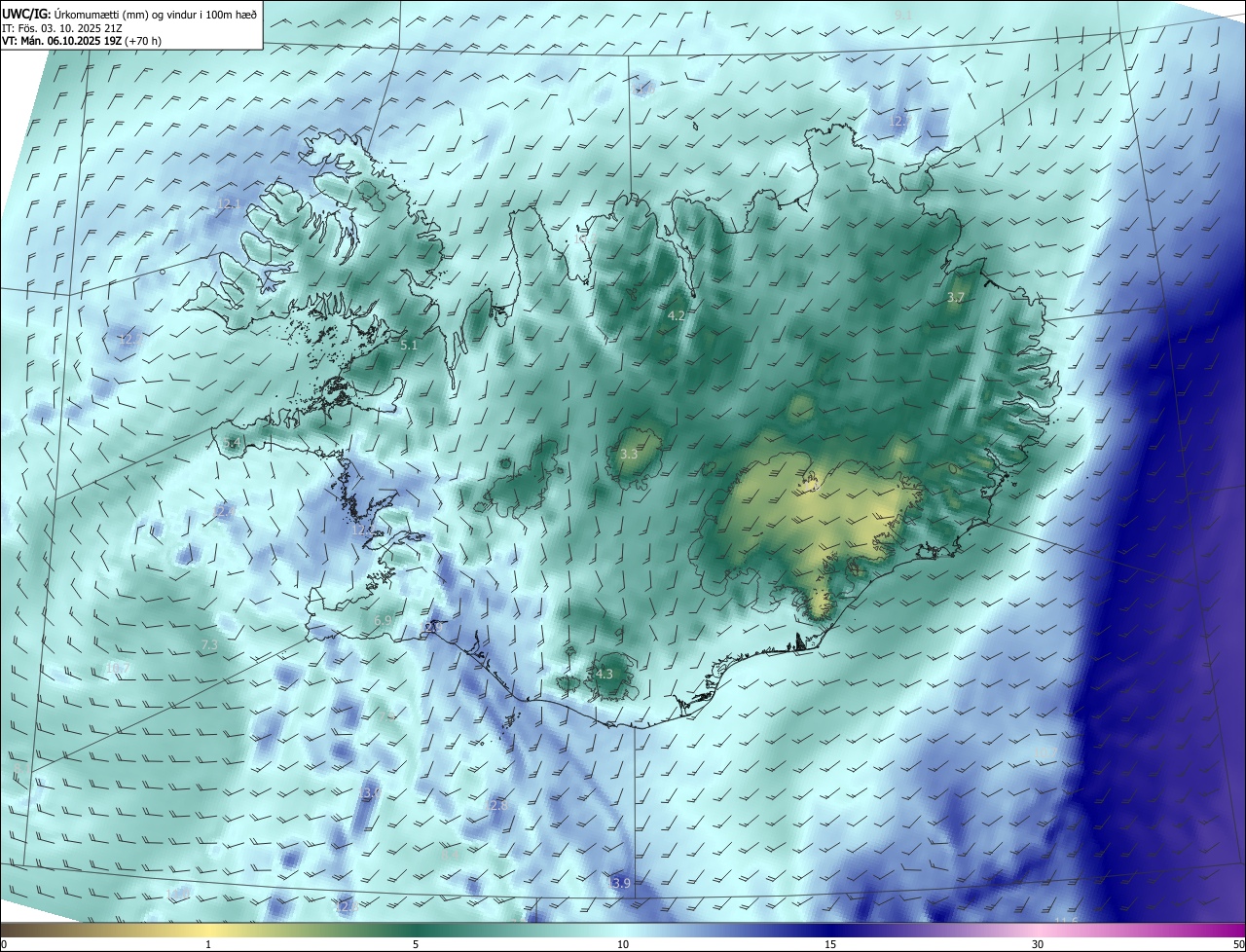Click the 4.2 value label on the map

click(x=677, y=316)
